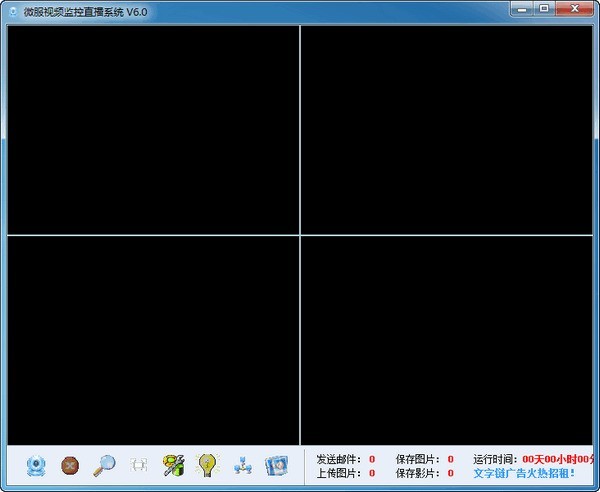The image size is (600, 492).
Task: Click the 保存影片 counter label
Action: (417, 473)
